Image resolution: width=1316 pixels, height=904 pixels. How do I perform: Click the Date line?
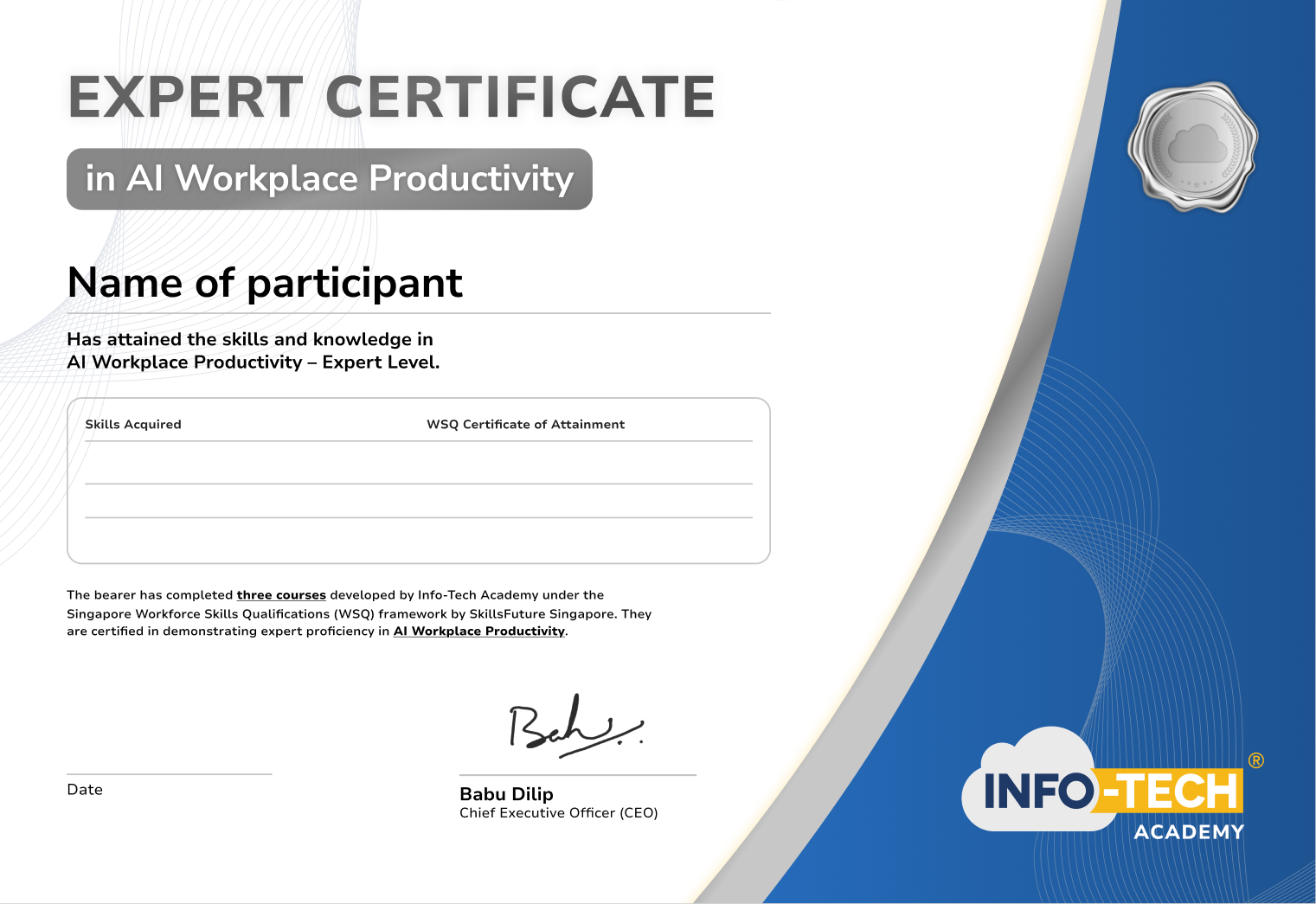coord(169,775)
